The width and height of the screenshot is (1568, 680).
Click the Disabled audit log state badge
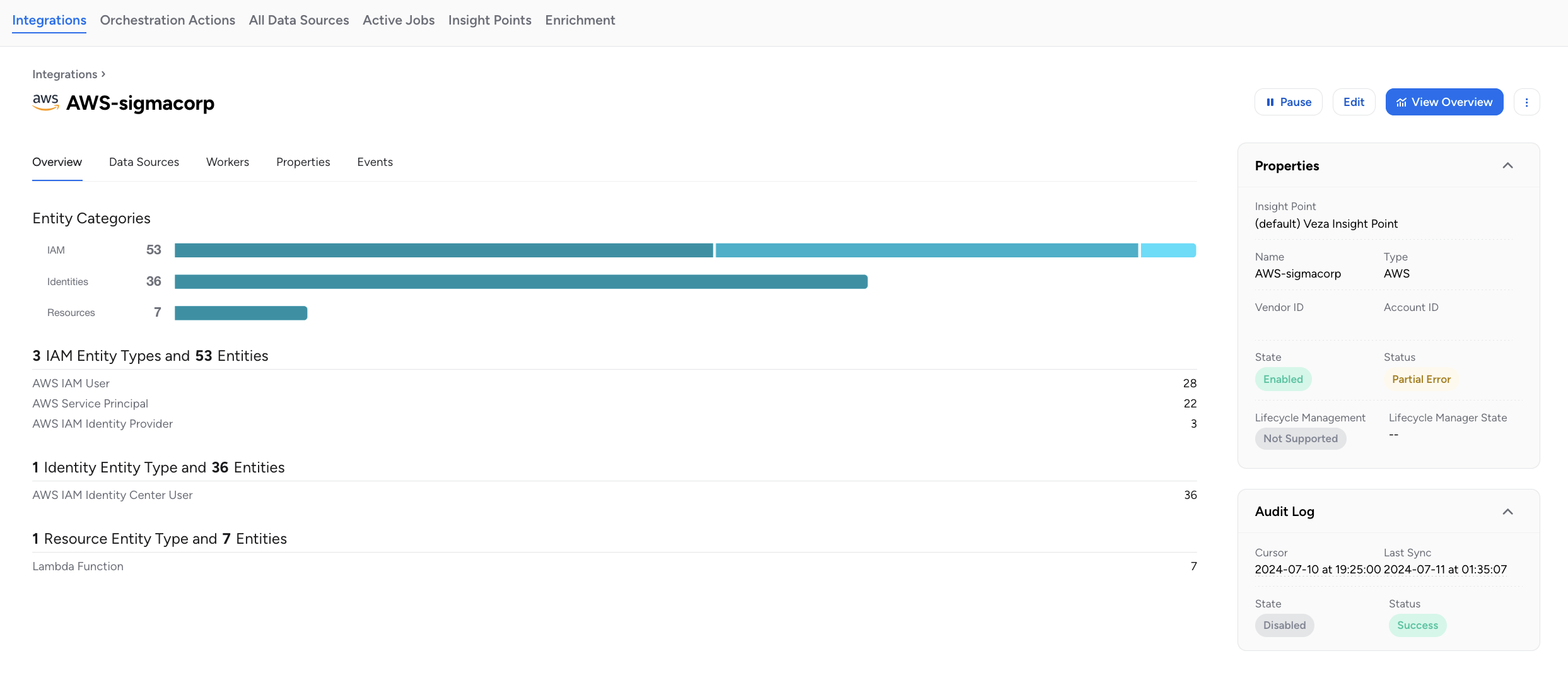pyautogui.click(x=1285, y=625)
